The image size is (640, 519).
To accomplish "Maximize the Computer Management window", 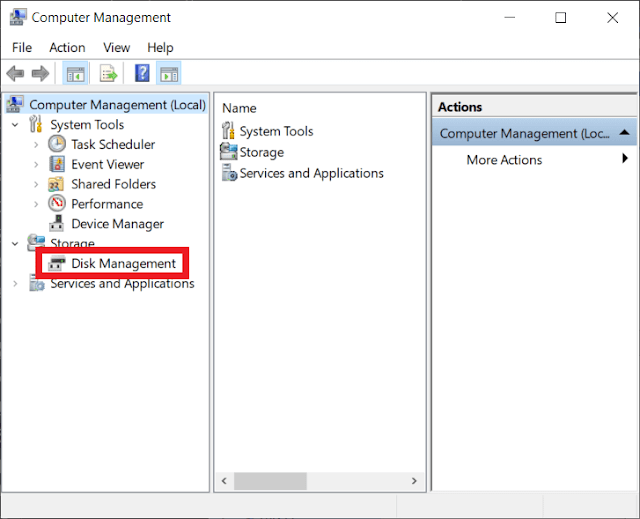I will tap(560, 18).
